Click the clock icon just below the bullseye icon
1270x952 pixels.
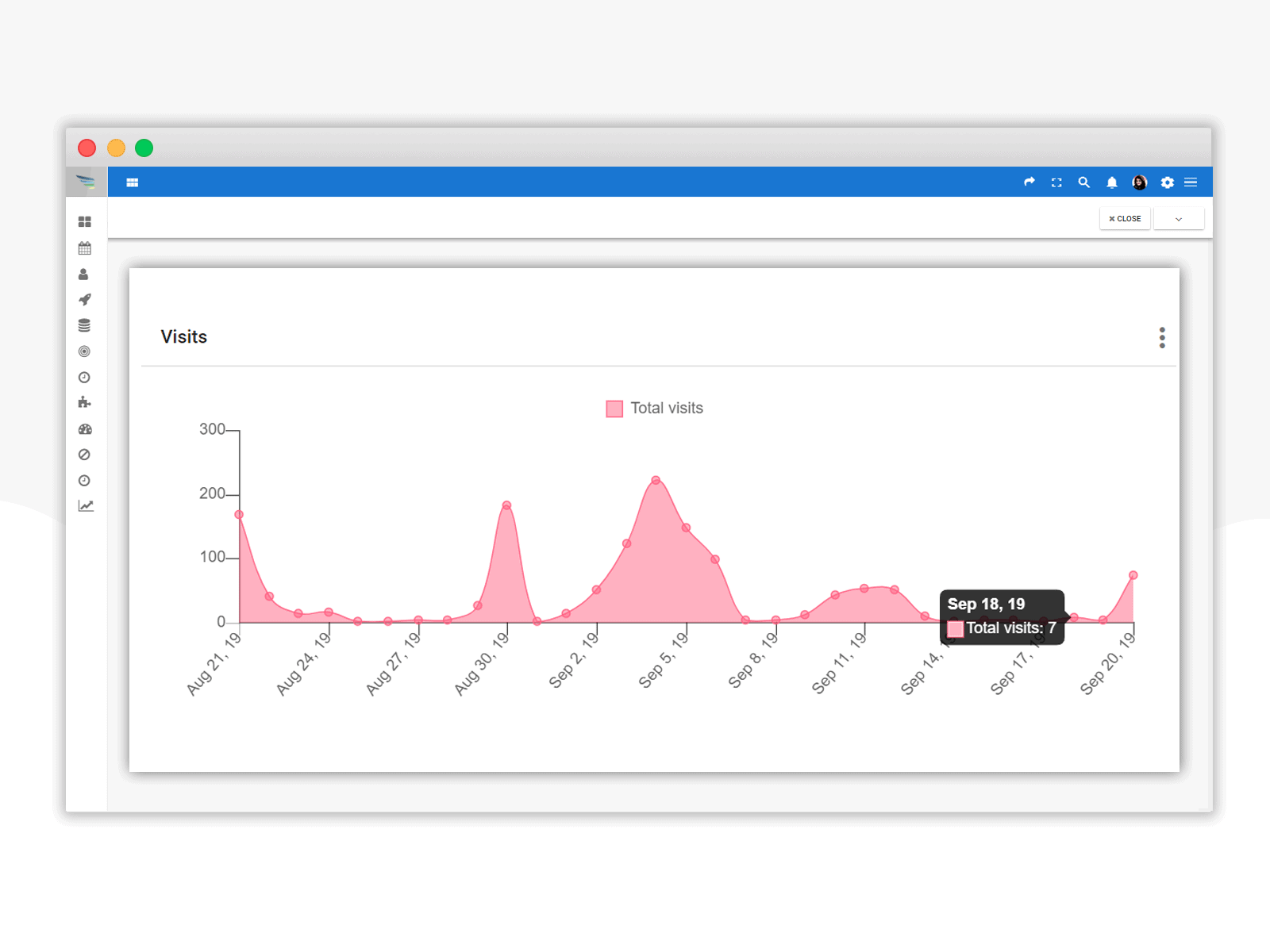pos(84,378)
